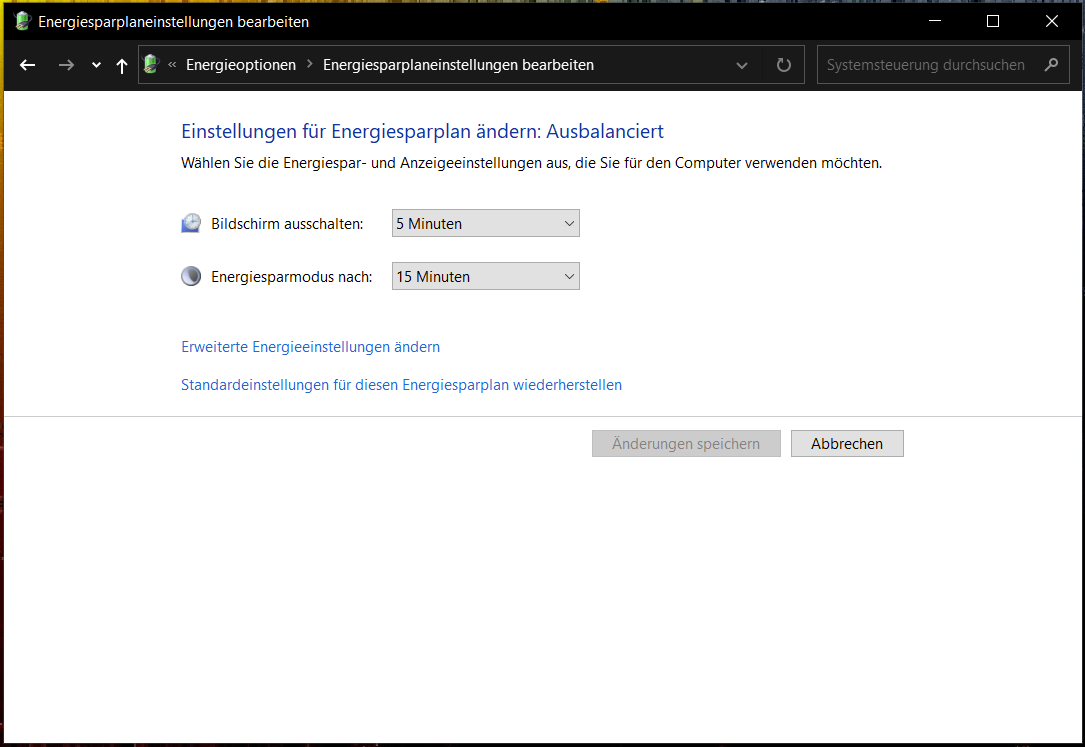
Task: Open Energieoptionen breadcrumb
Action: pyautogui.click(x=241, y=65)
